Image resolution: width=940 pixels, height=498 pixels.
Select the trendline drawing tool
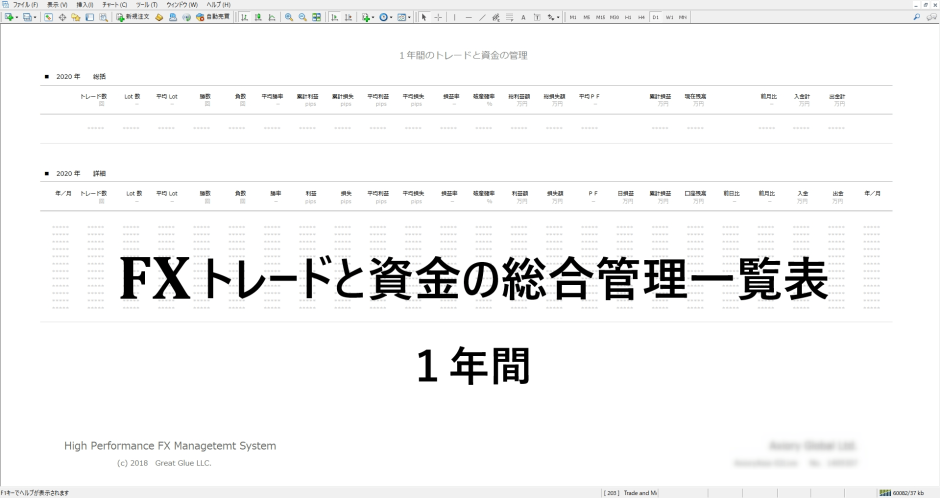point(482,17)
